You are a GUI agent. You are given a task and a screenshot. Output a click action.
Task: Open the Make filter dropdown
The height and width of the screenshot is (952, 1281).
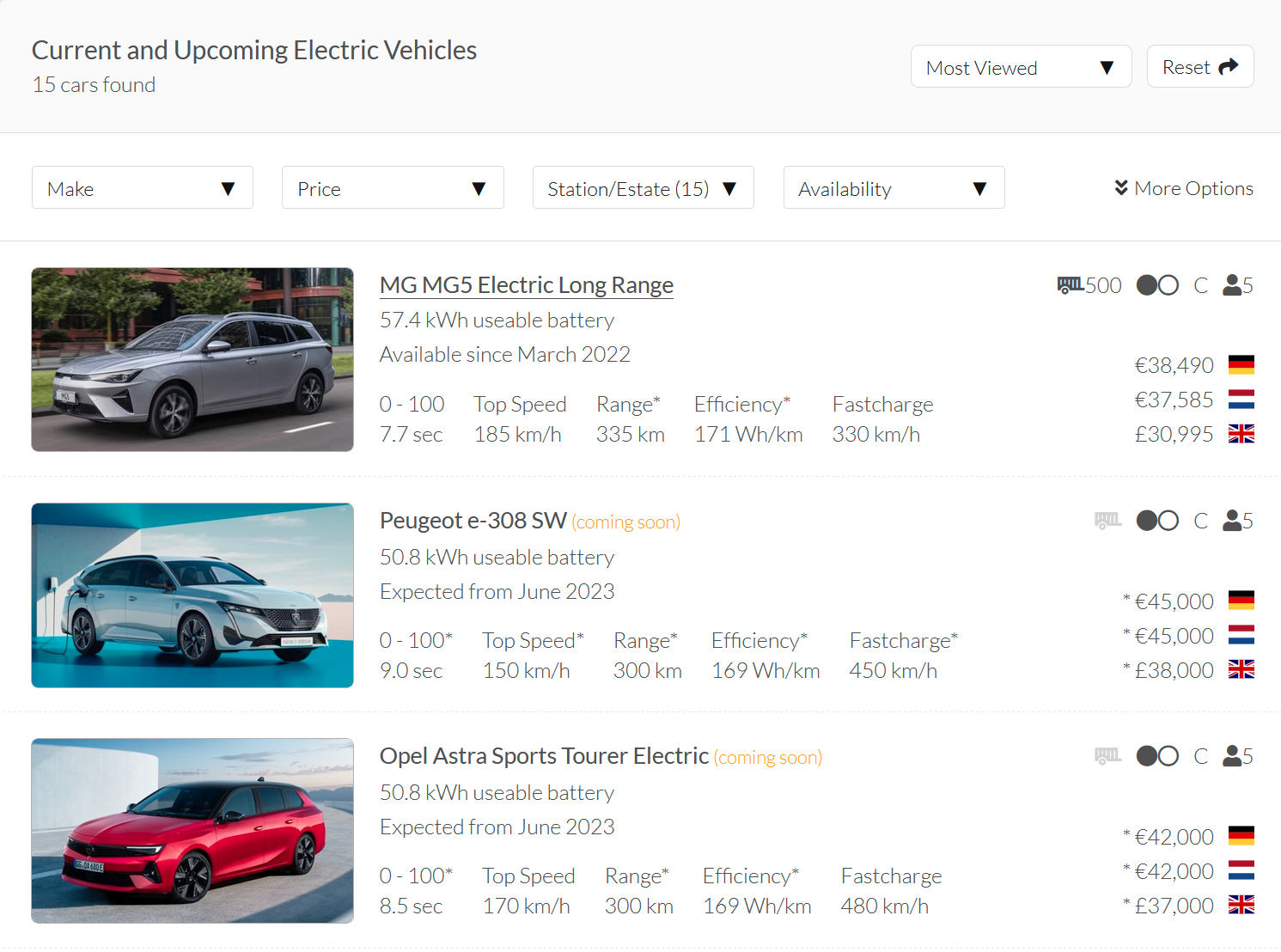(x=143, y=188)
